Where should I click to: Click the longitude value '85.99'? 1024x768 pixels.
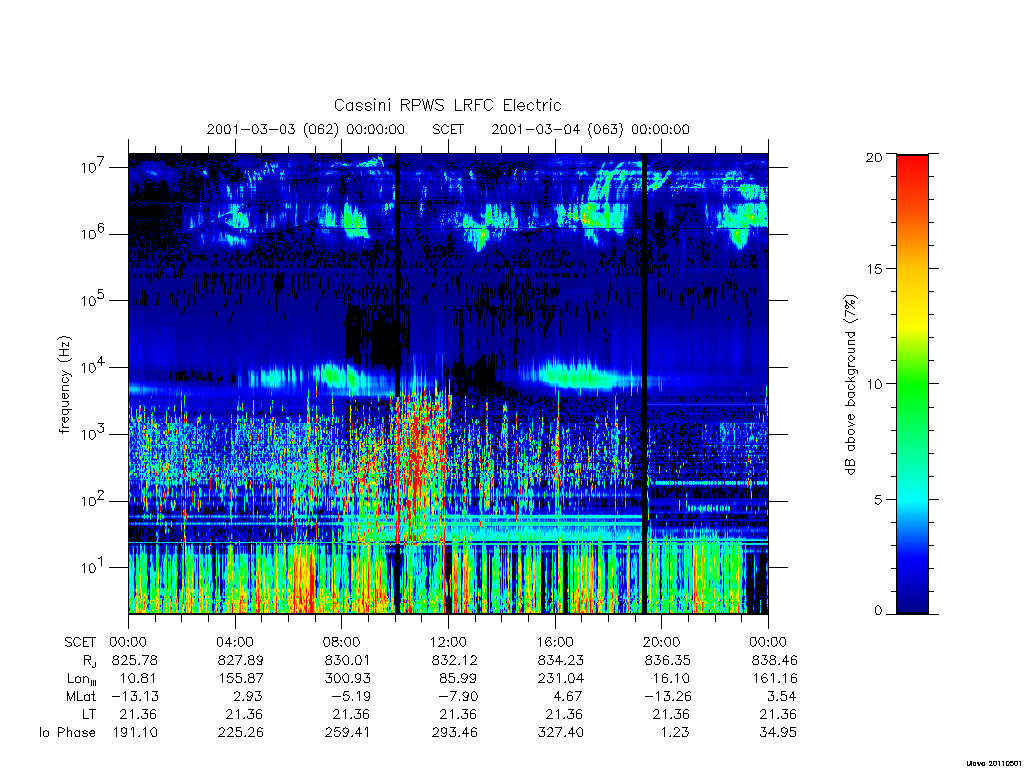(x=458, y=679)
